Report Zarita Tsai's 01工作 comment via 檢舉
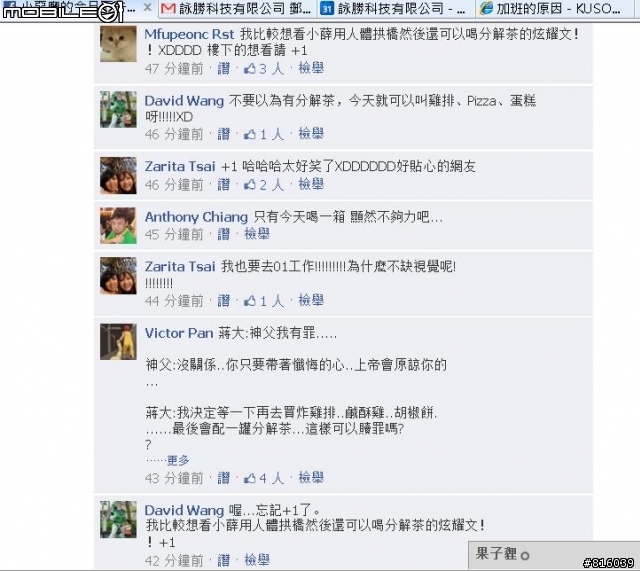Viewport: 640px width, 571px height. (x=311, y=300)
